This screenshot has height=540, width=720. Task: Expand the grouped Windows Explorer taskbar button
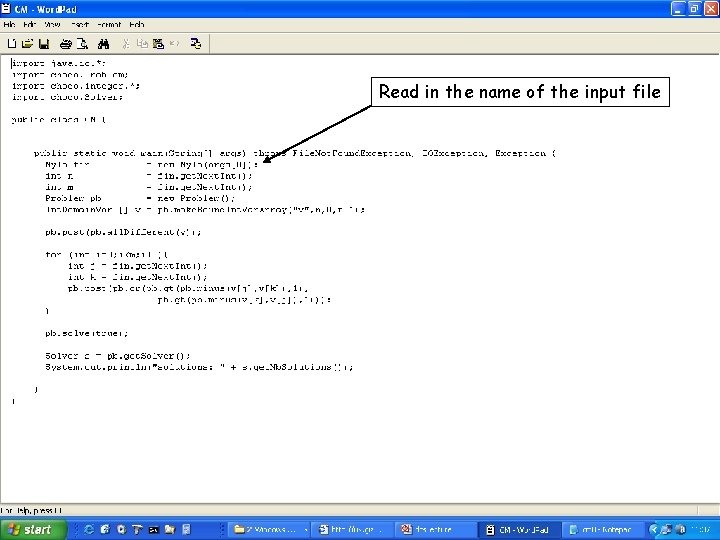click(x=270, y=529)
